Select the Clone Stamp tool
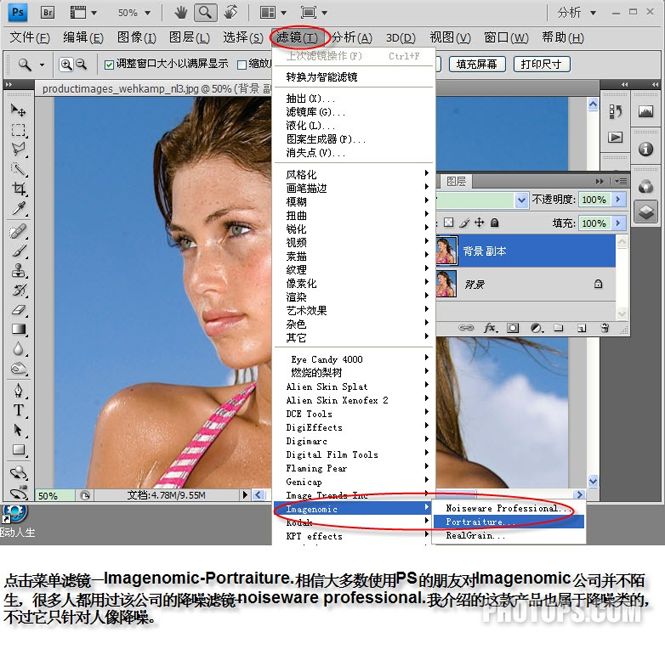 [x=18, y=271]
